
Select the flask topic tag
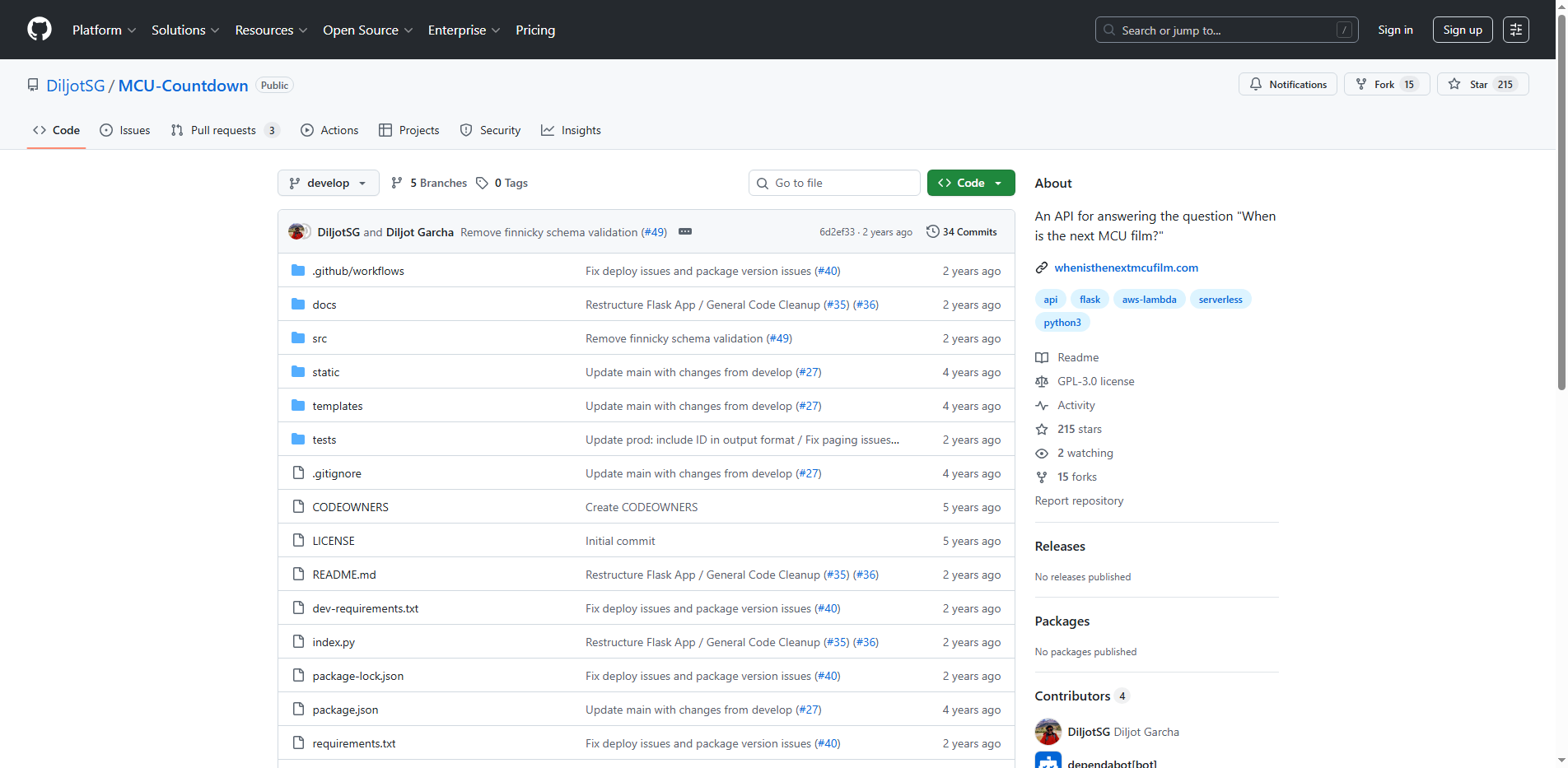1090,300
